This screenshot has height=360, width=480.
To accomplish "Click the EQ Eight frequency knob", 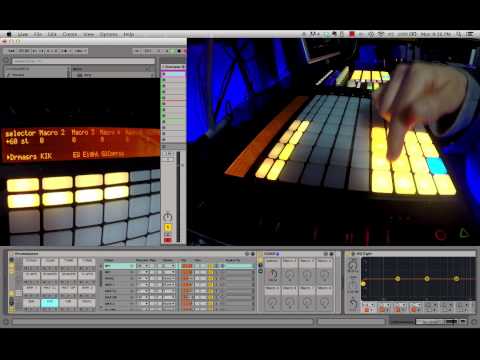I will [x=353, y=266].
